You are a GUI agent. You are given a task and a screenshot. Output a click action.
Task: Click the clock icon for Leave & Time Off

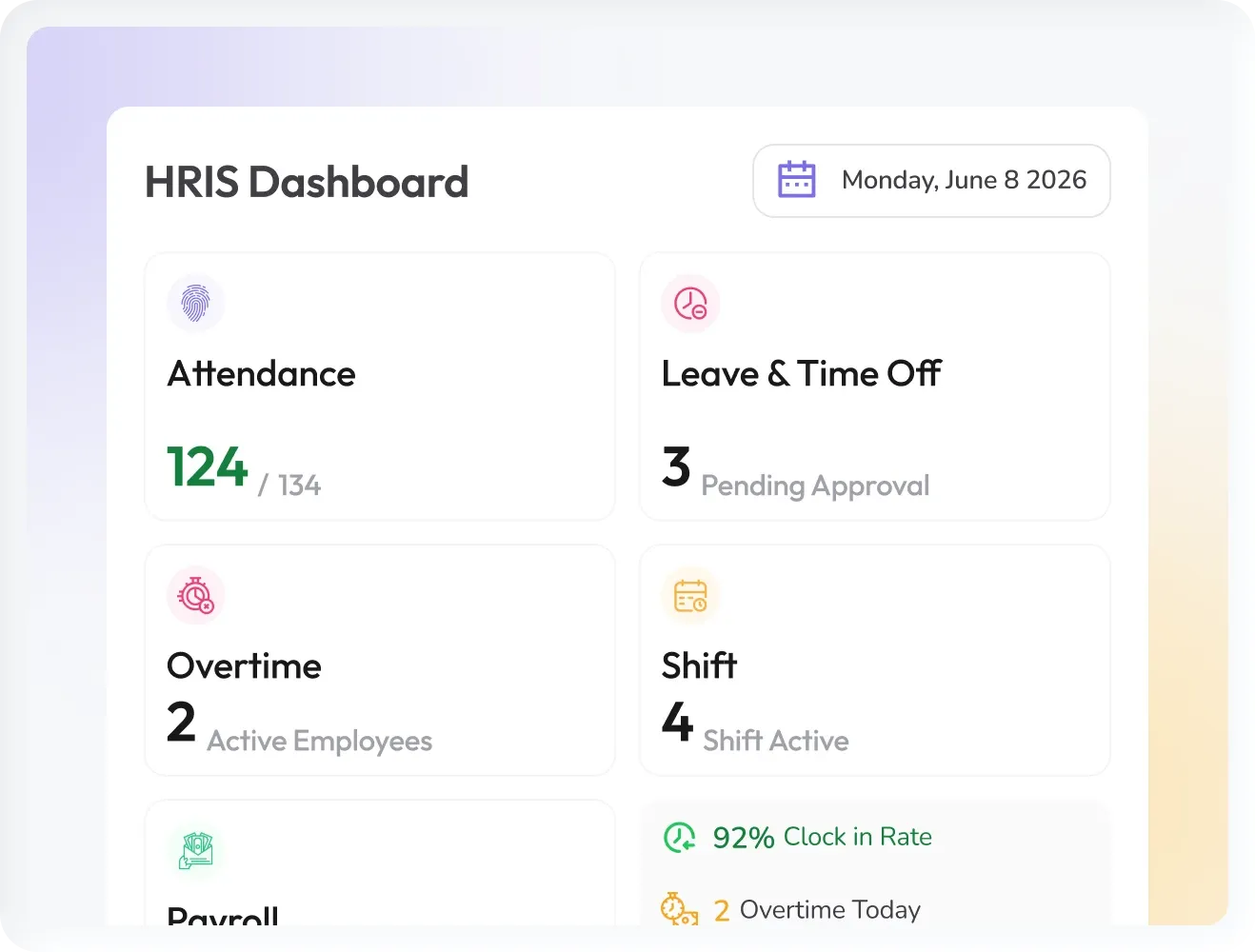coord(690,304)
